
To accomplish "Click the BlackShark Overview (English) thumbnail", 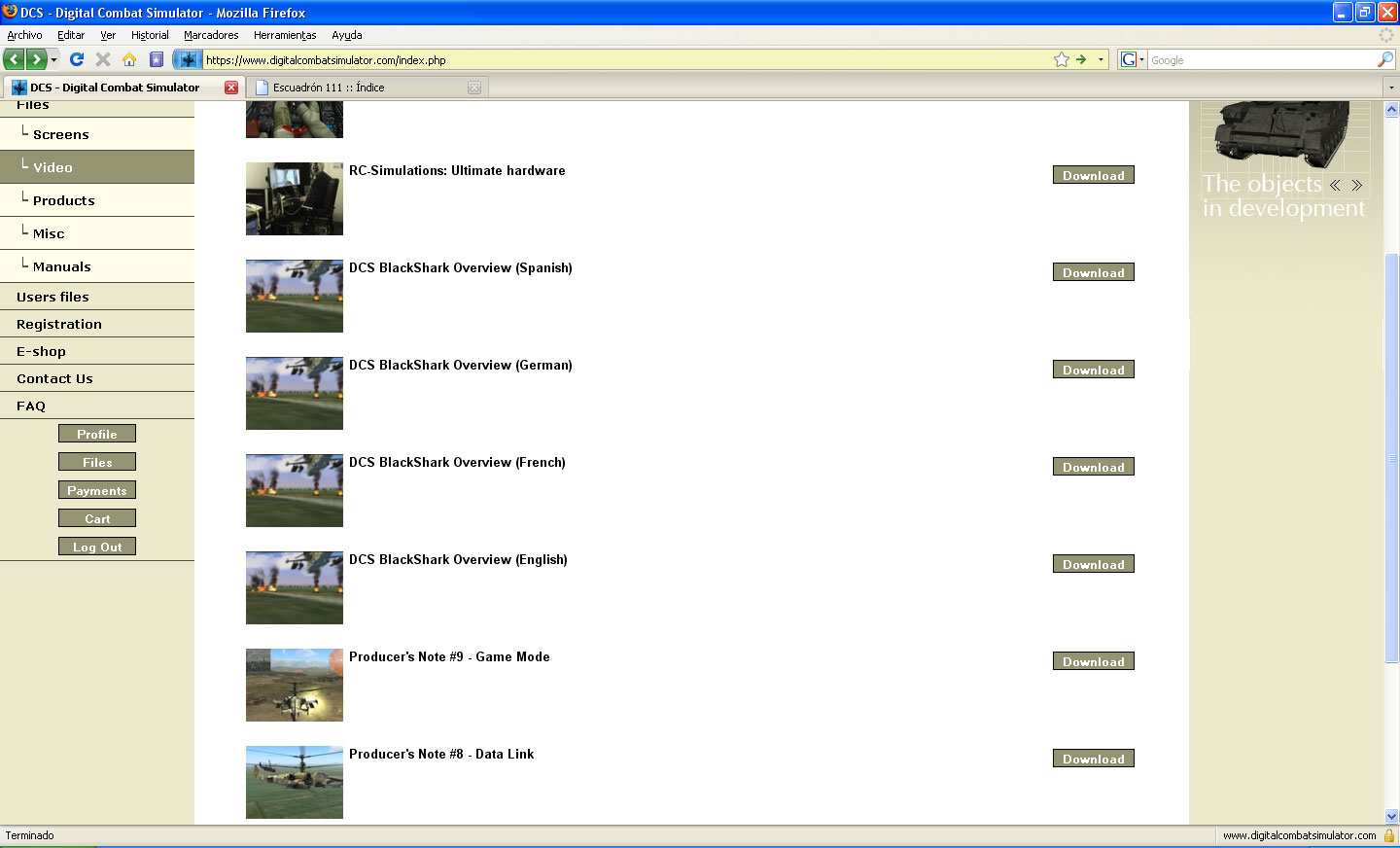I will 295,587.
